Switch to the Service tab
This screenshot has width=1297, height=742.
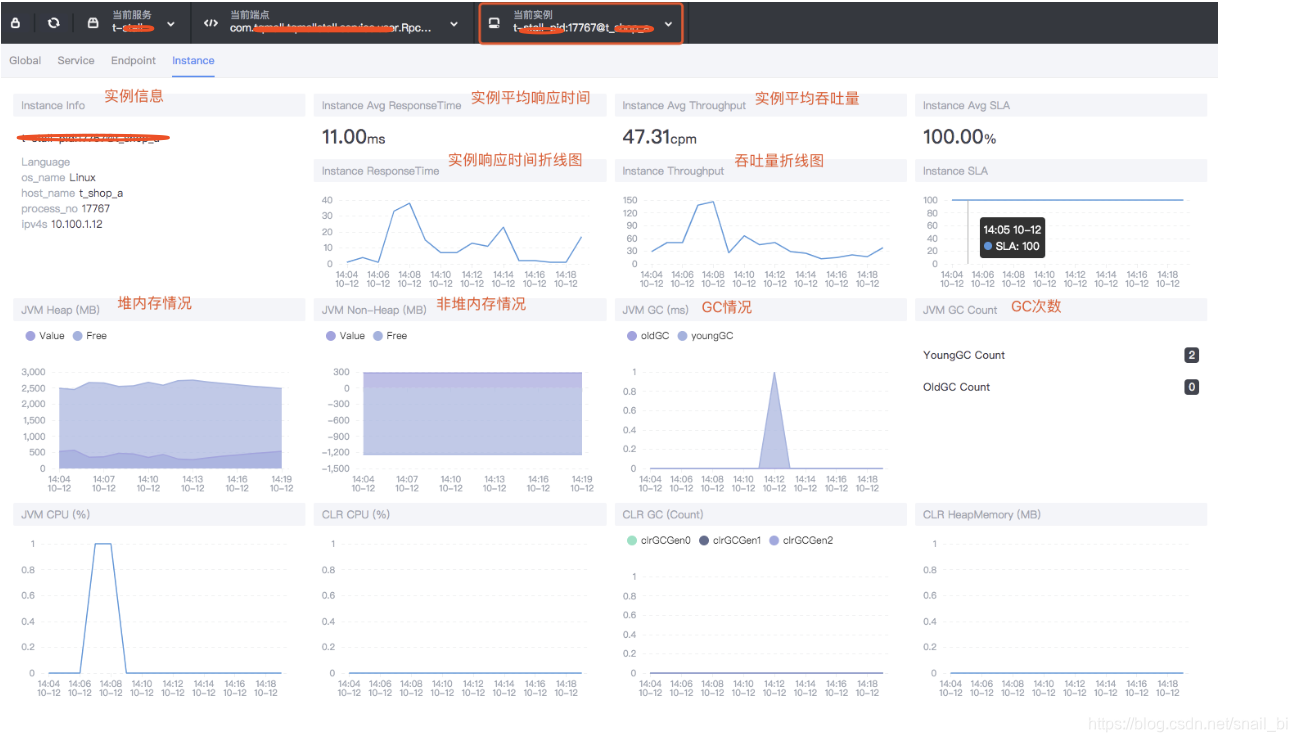pos(76,61)
